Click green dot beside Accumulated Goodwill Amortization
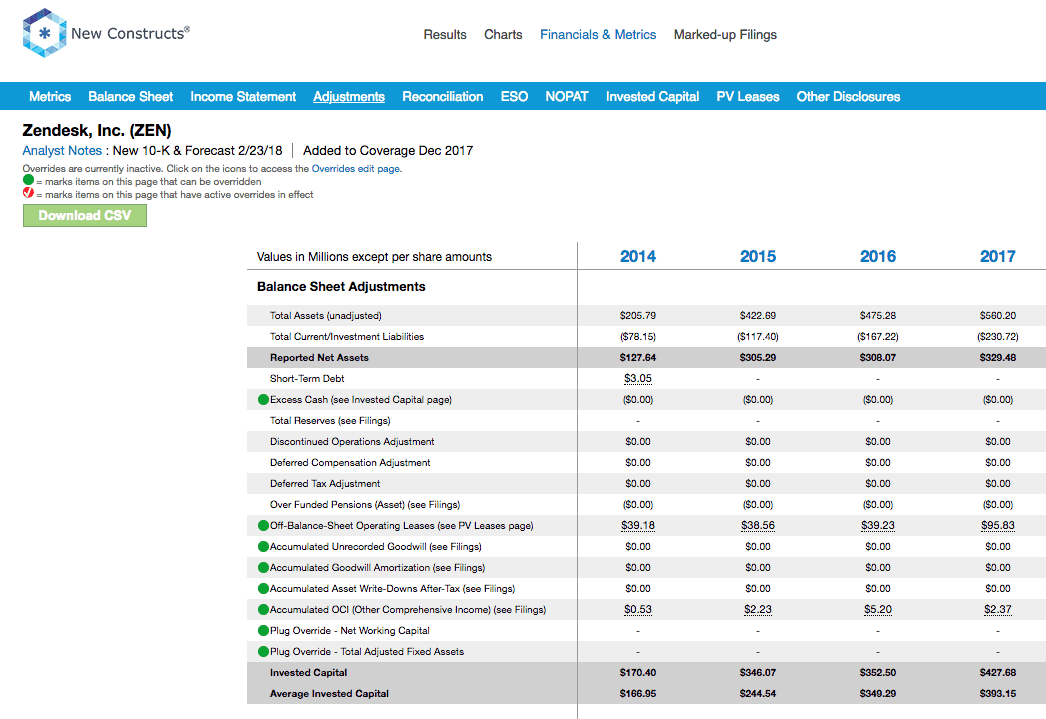 point(264,568)
